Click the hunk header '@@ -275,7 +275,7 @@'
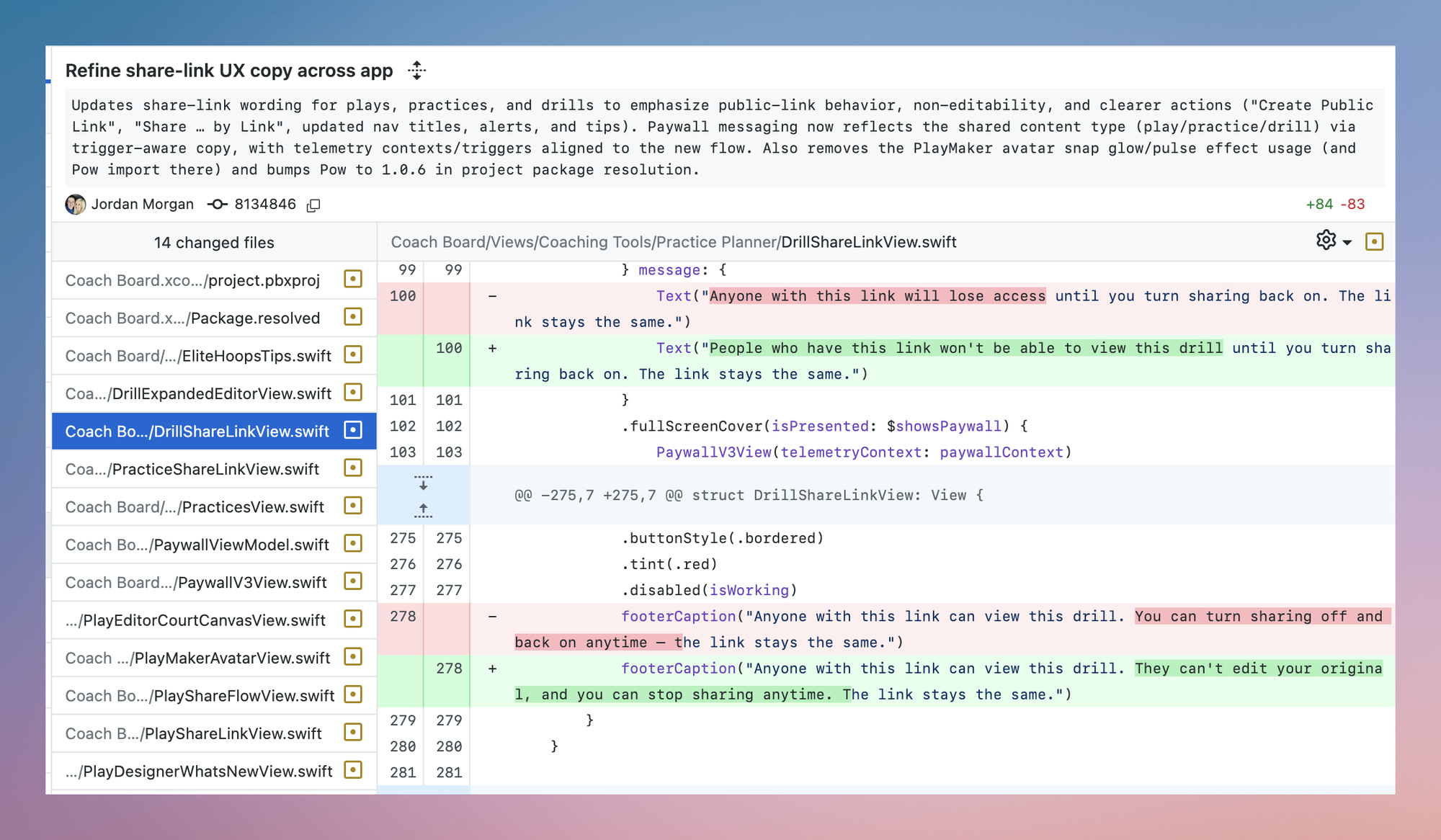The width and height of the screenshot is (1441, 840). (x=749, y=496)
